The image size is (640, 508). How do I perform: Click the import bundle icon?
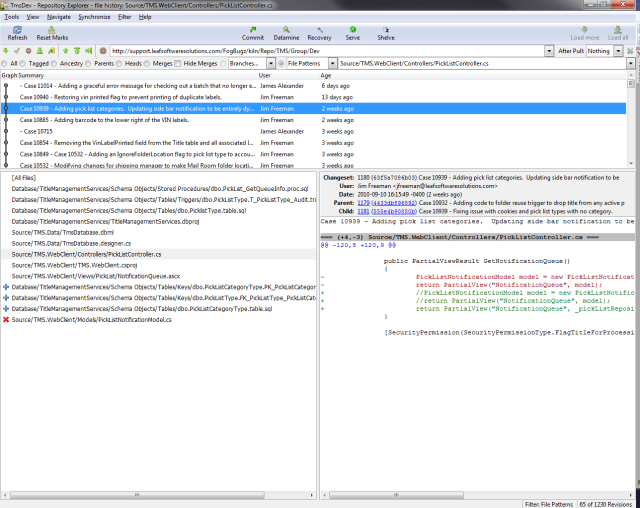tap(51, 51)
